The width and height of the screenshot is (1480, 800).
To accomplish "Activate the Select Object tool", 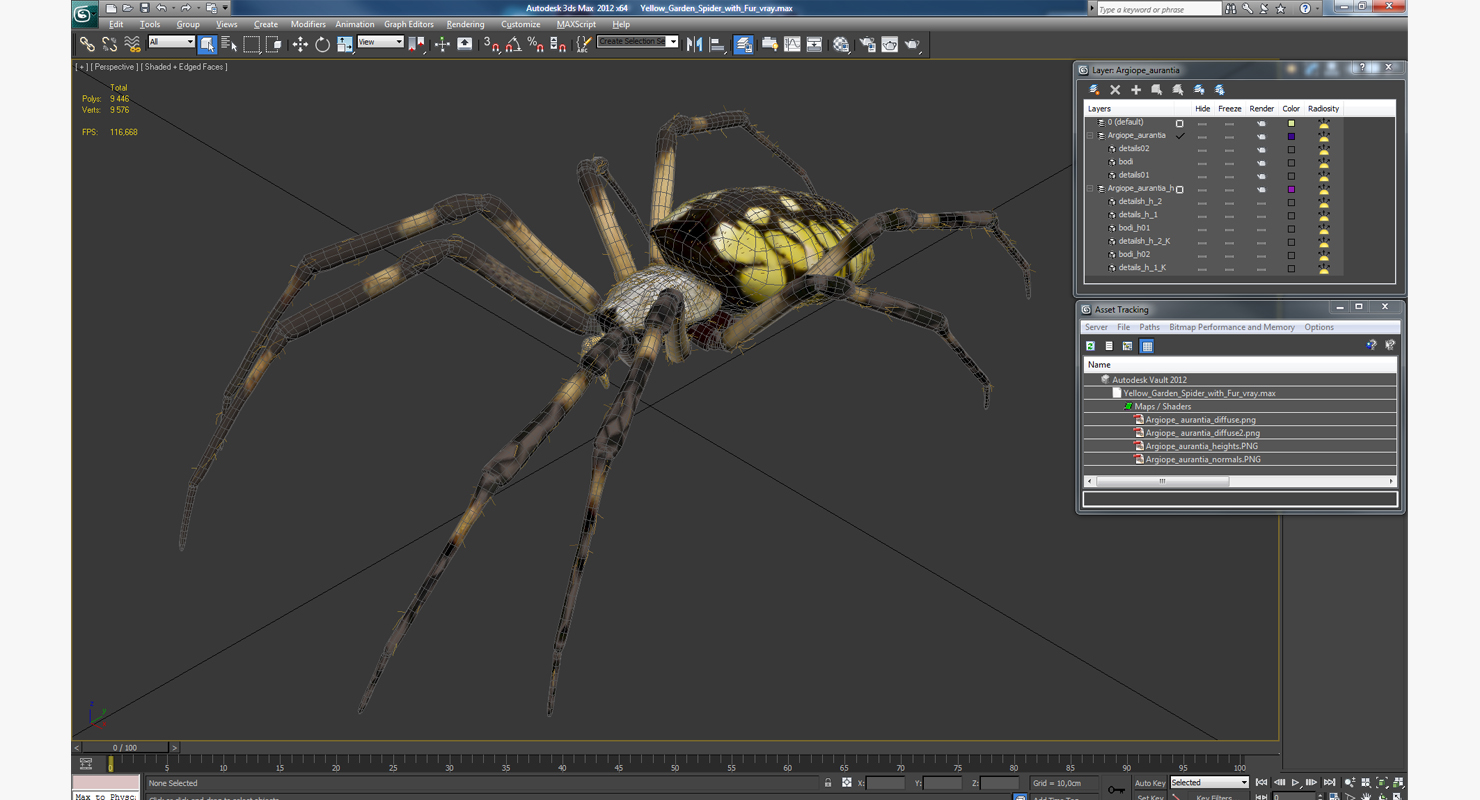I will pyautogui.click(x=207, y=44).
